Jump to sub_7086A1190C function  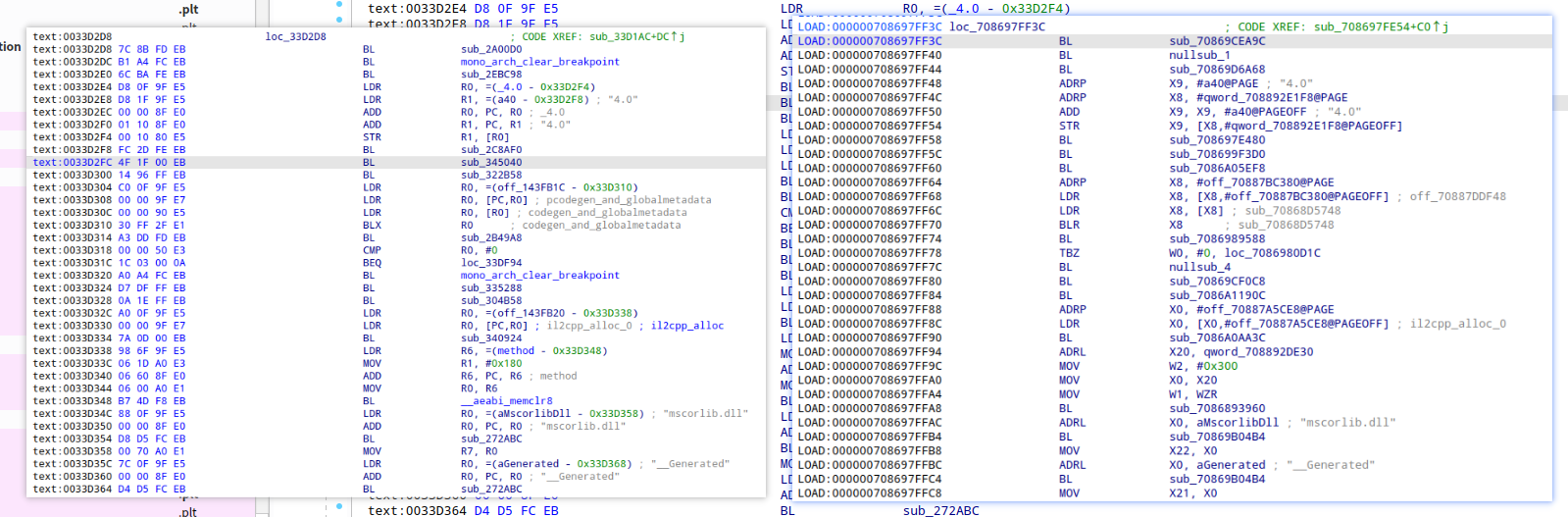1217,295
